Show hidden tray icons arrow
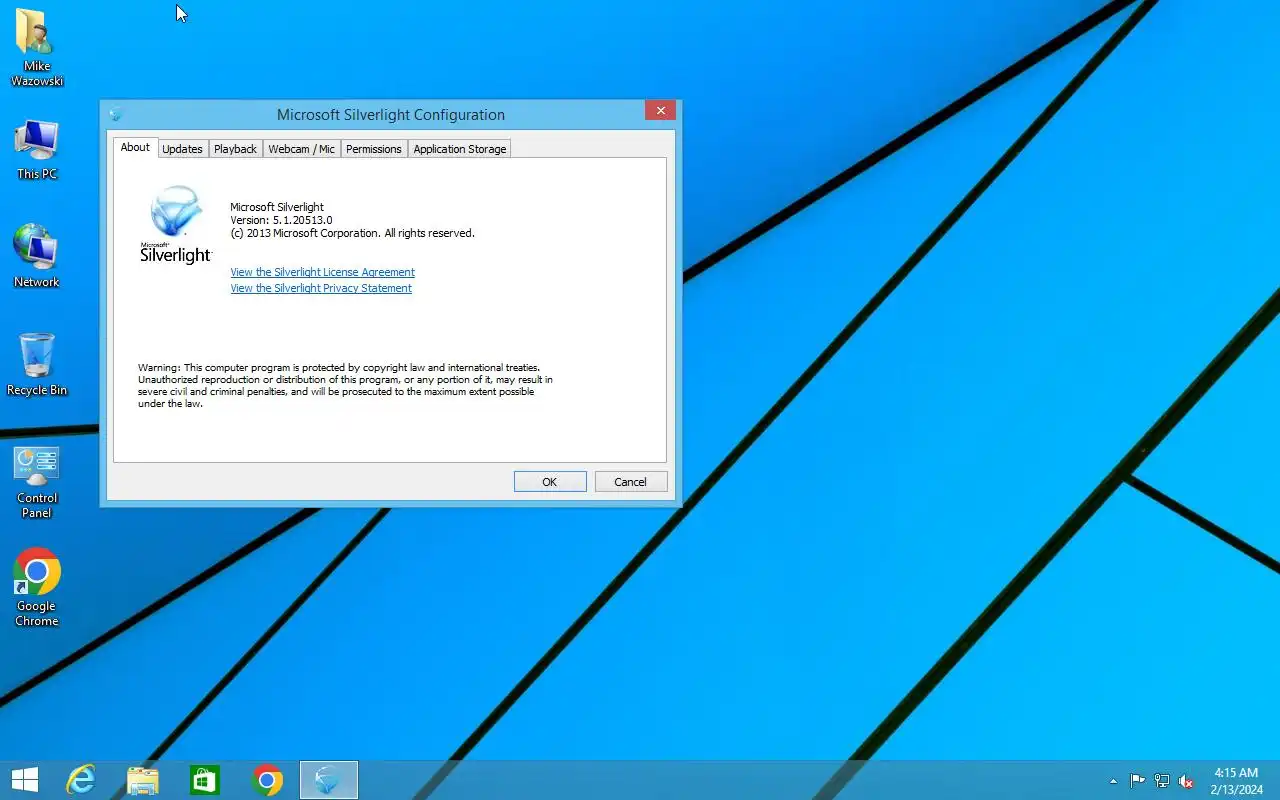Viewport: 1280px width, 800px height. coord(1113,781)
